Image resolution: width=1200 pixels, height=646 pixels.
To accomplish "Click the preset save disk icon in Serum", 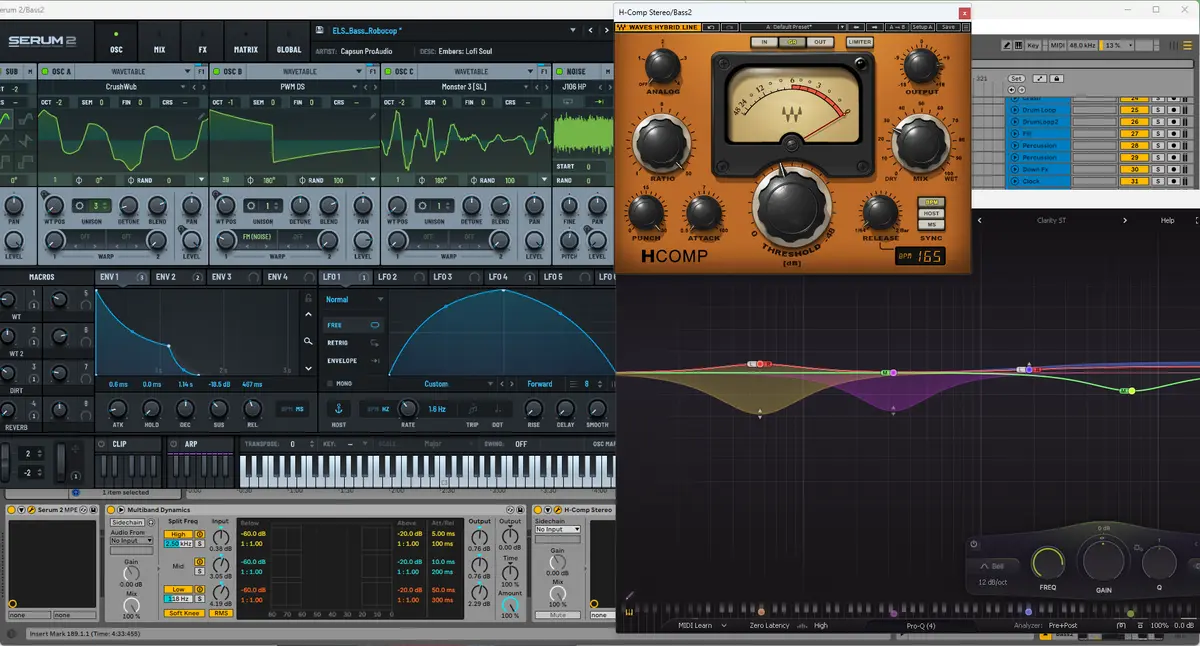I will 320,31.
